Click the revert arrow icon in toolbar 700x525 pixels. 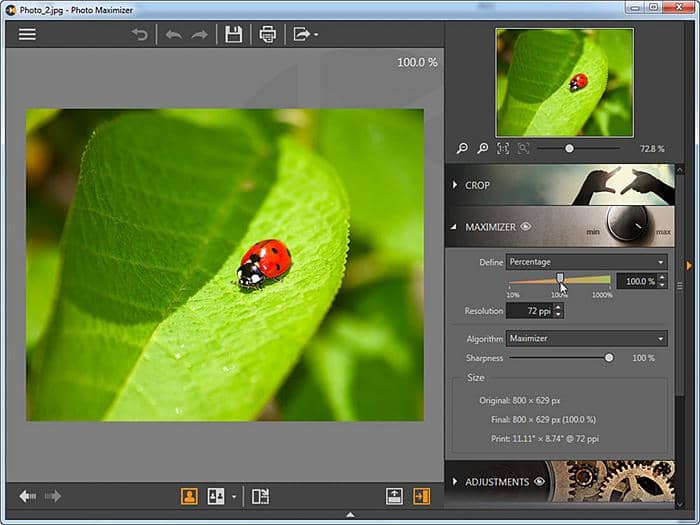[x=140, y=34]
